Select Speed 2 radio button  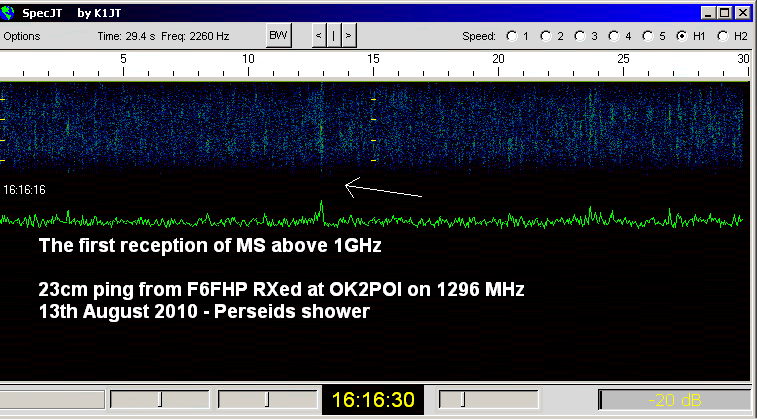[x=546, y=36]
